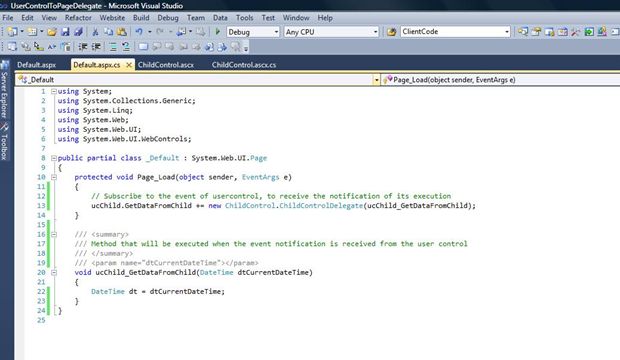Open the New Project icon dropdown arrow
This screenshot has width=620, height=360.
(22, 32)
